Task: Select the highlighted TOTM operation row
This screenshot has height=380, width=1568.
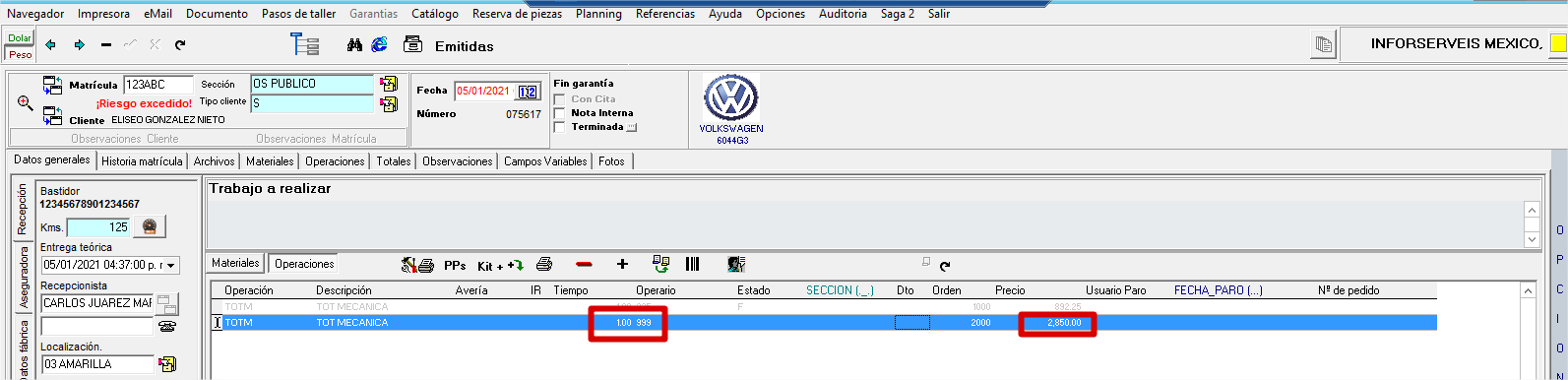Action: (823, 322)
